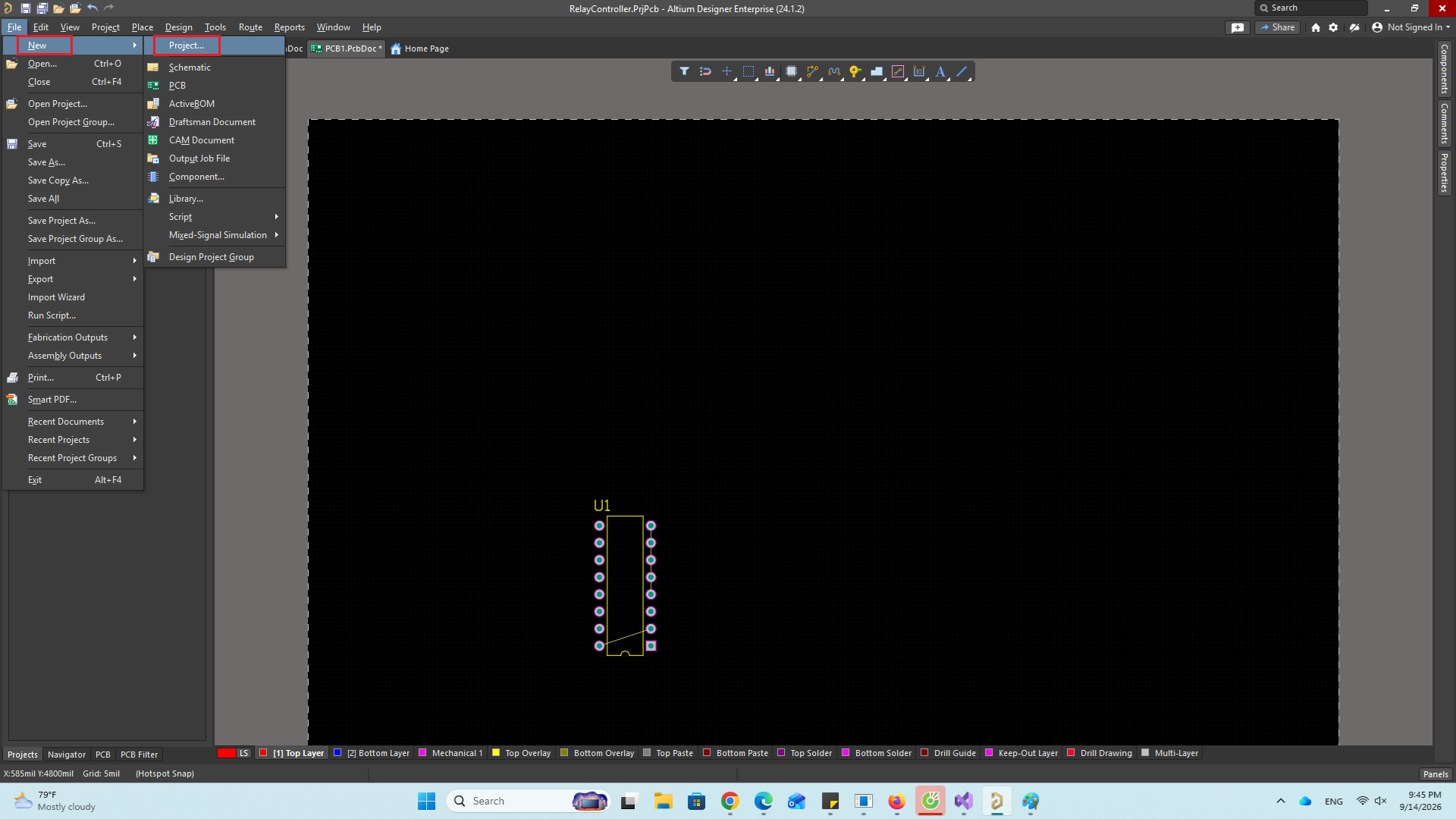The height and width of the screenshot is (819, 1456).
Task: Open the selection filter tool
Action: 684,71
